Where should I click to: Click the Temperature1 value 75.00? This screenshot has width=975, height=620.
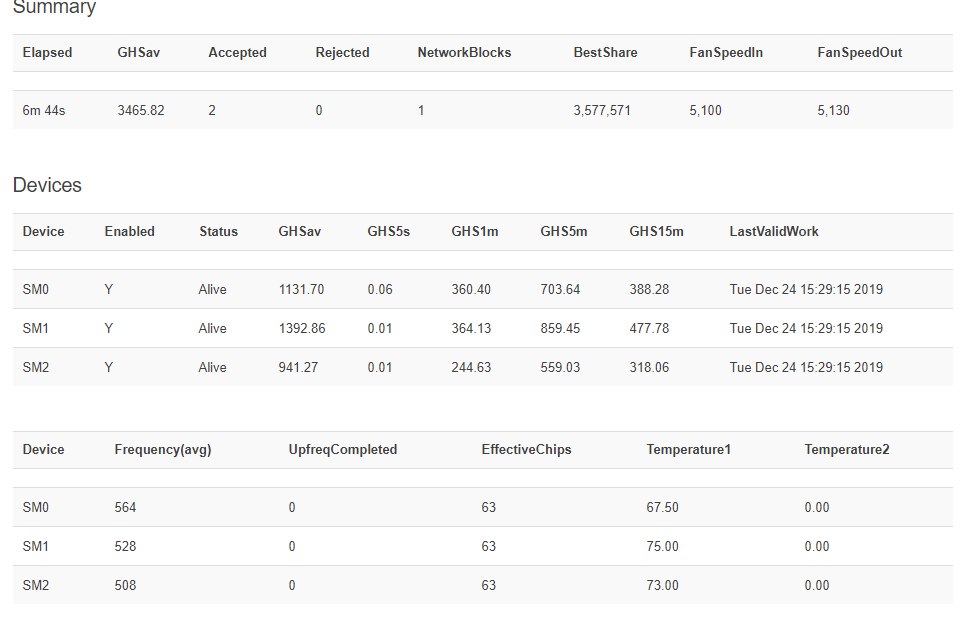pyautogui.click(x=662, y=547)
